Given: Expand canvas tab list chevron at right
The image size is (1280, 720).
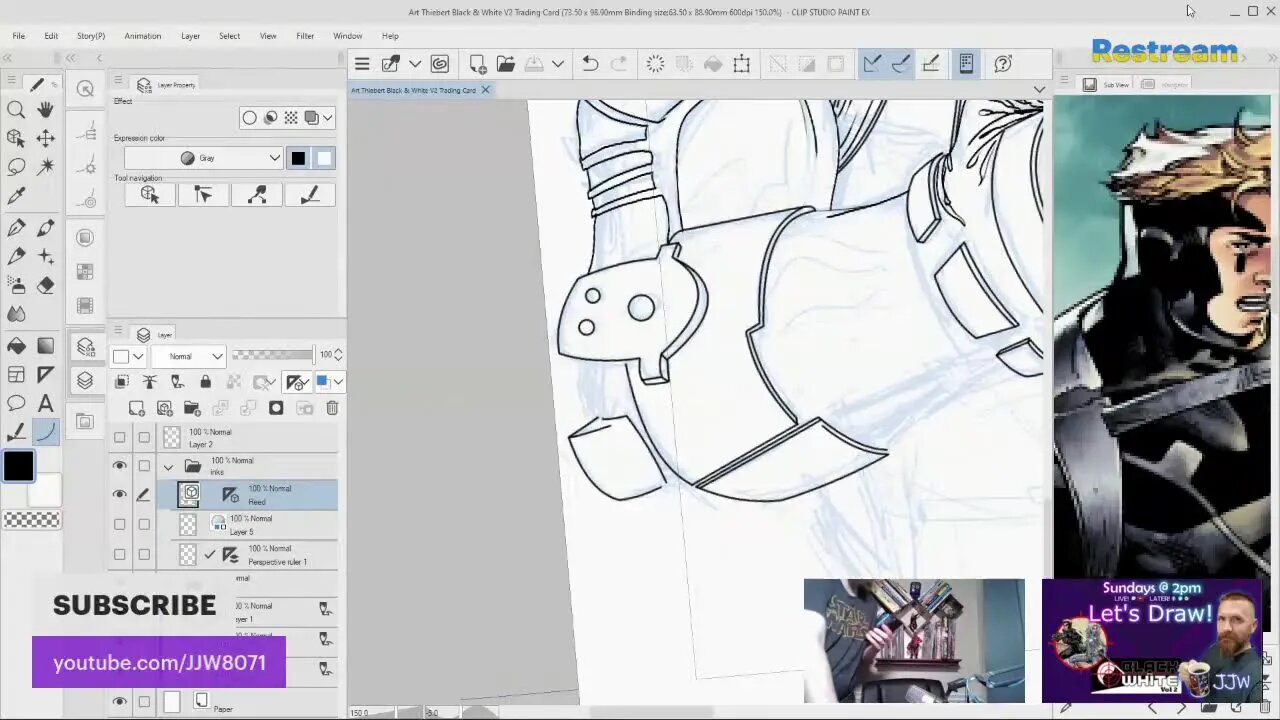Looking at the screenshot, I should (x=1039, y=90).
